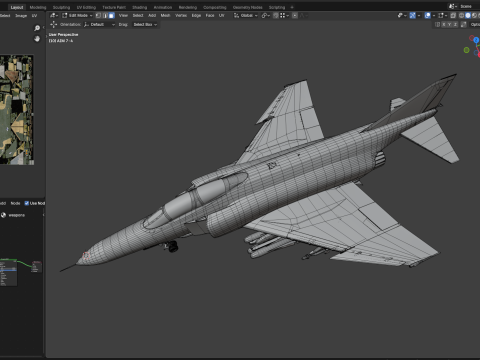480x360 pixels.
Task: Open the mesh edit overlay dropdown
Action: (x=442, y=15)
